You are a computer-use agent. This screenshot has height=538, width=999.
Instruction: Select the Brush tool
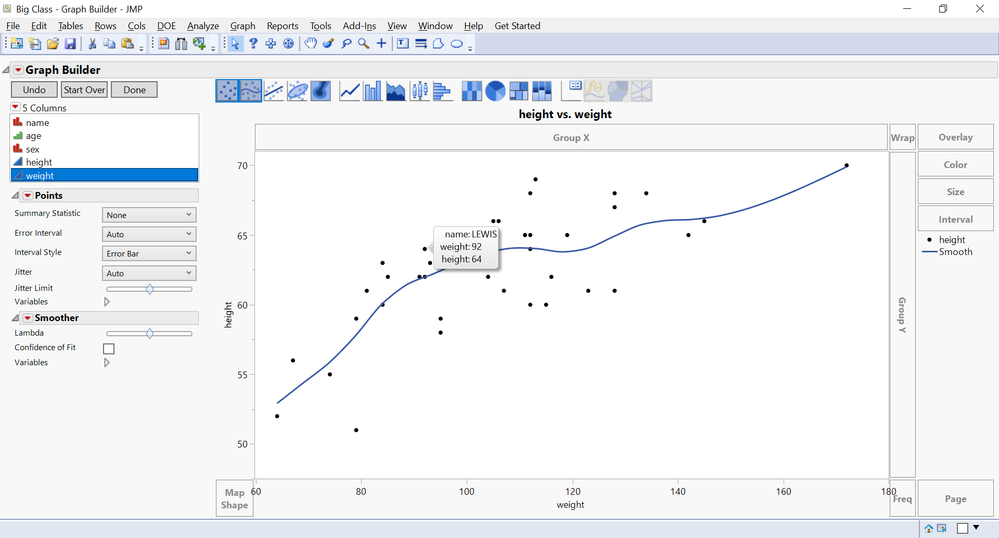point(328,43)
